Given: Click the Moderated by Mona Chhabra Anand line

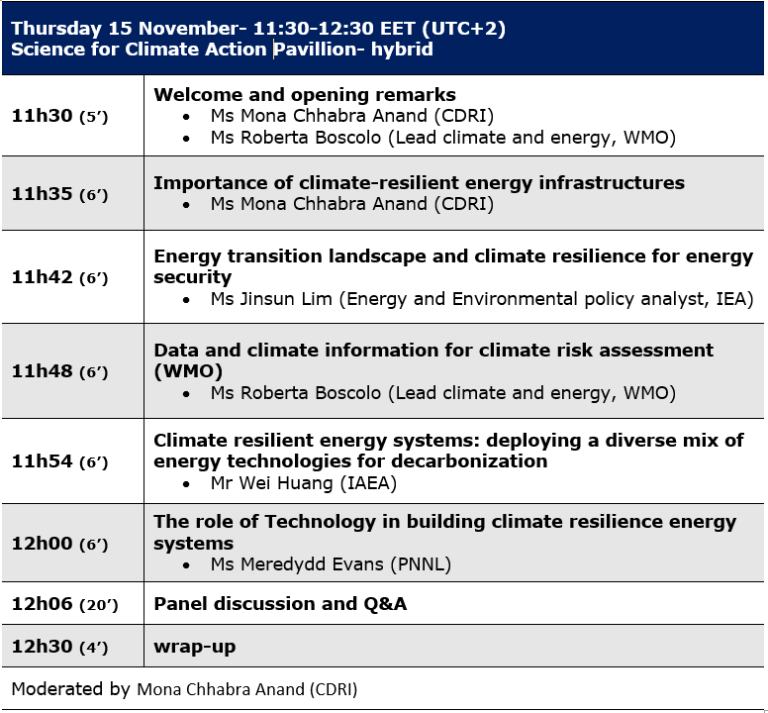Looking at the screenshot, I should [184, 689].
